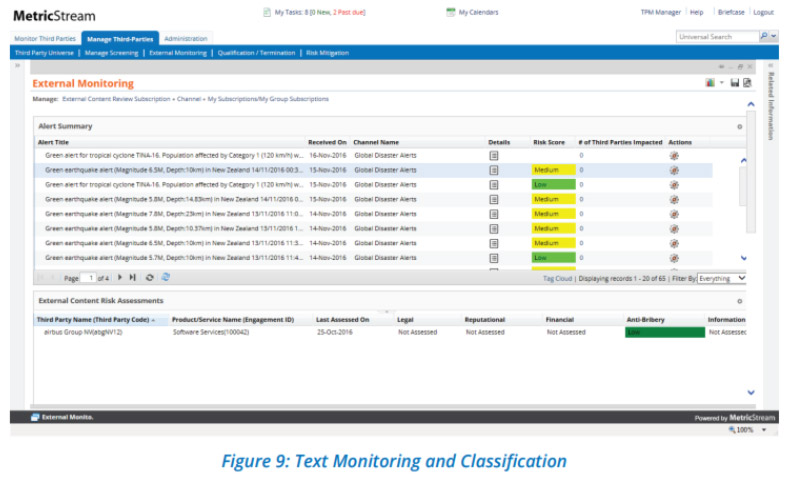This screenshot has width=793, height=480.
Task: Click the Alert Summary vertical scrollbar
Action: tap(743, 186)
